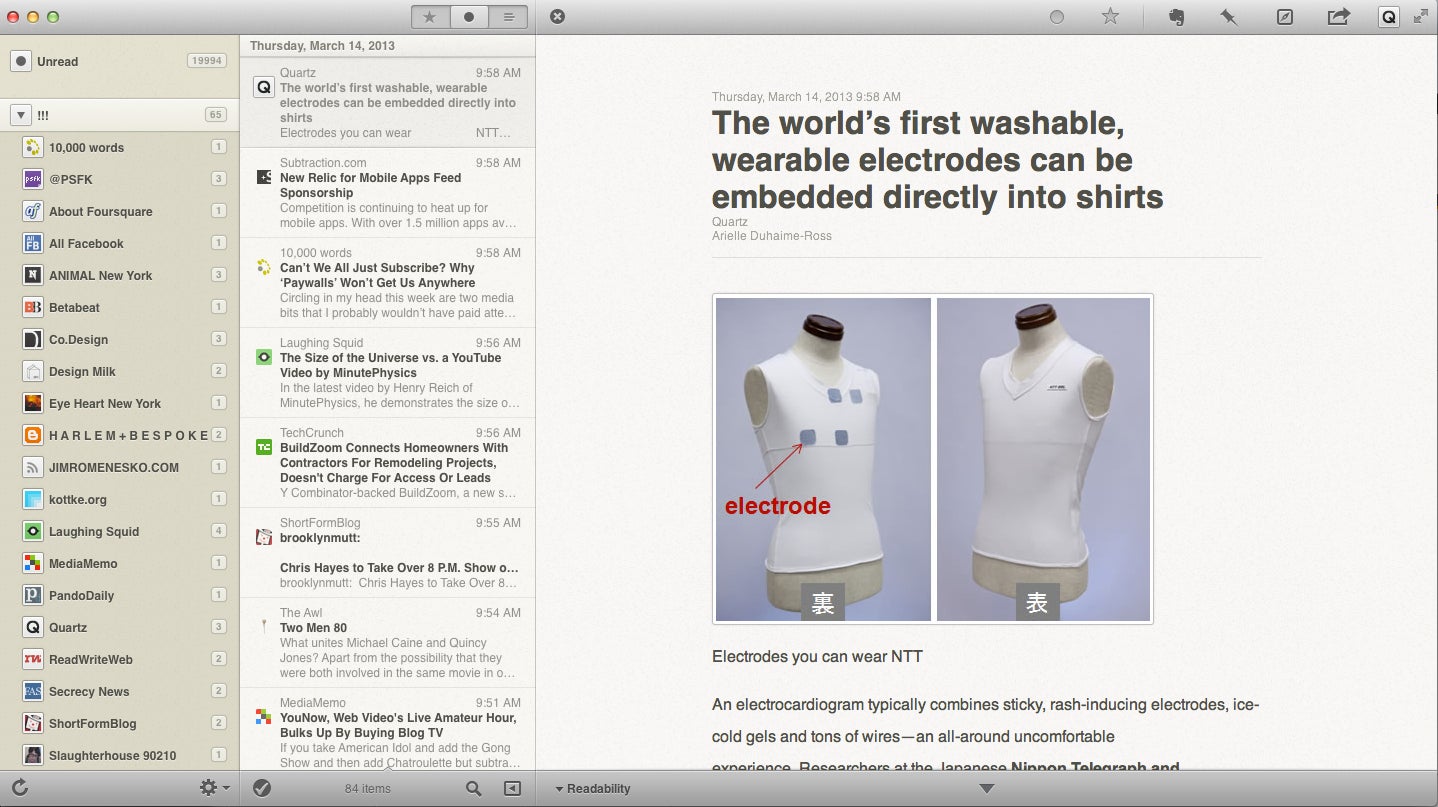Open article in browser icon
1438x807 pixels.
tap(1285, 17)
